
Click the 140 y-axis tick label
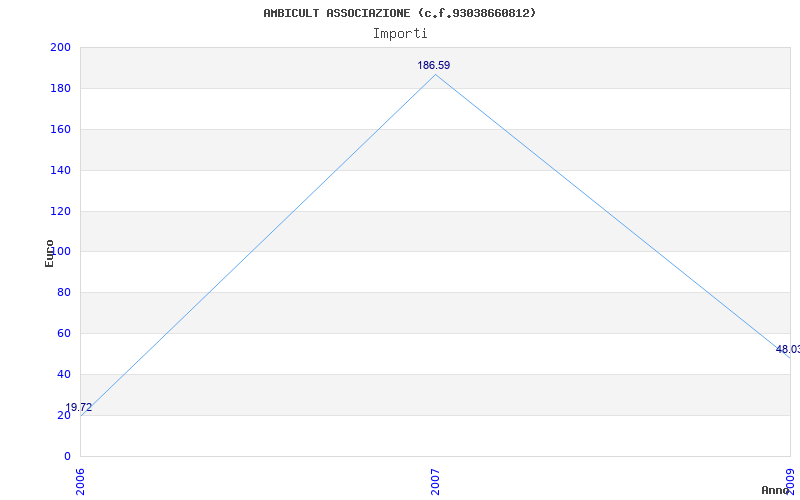pyautogui.click(x=60, y=170)
